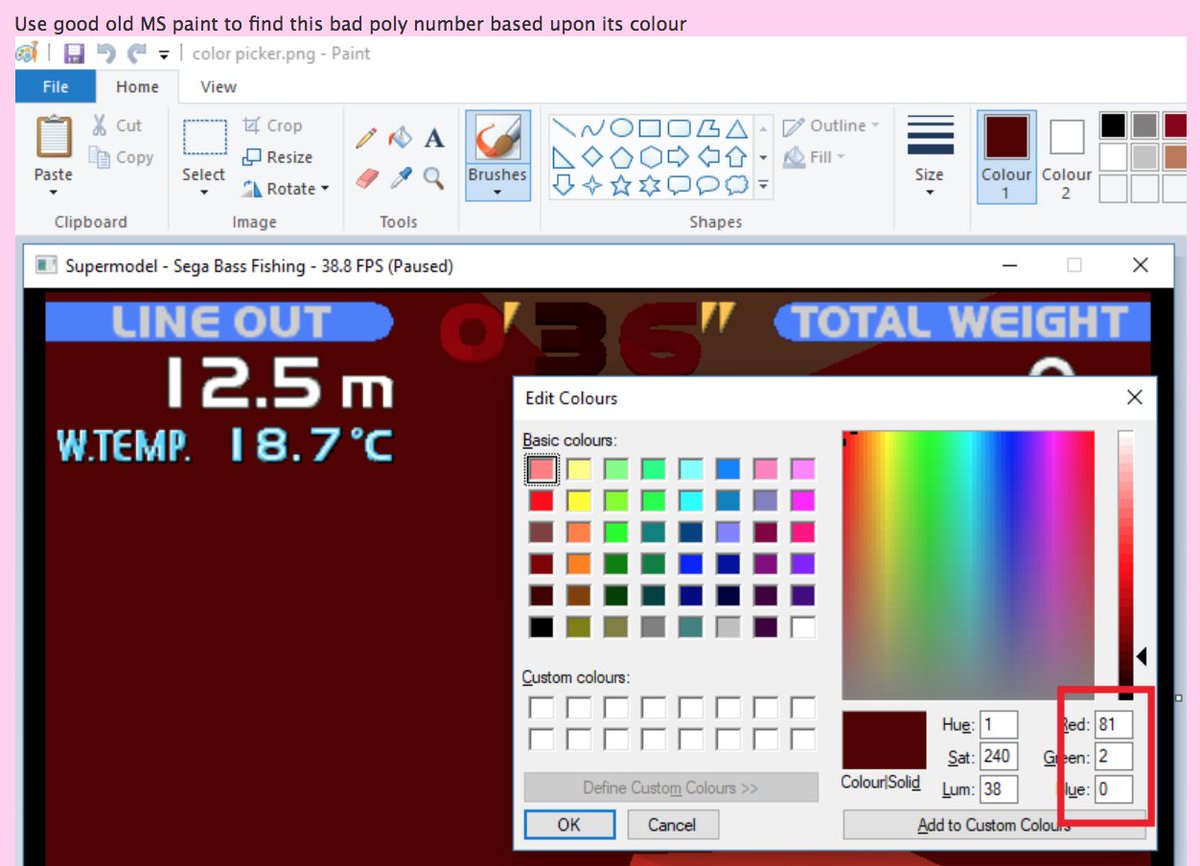Undo the last action via toolbar arrow
1200x866 pixels.
pyautogui.click(x=106, y=54)
